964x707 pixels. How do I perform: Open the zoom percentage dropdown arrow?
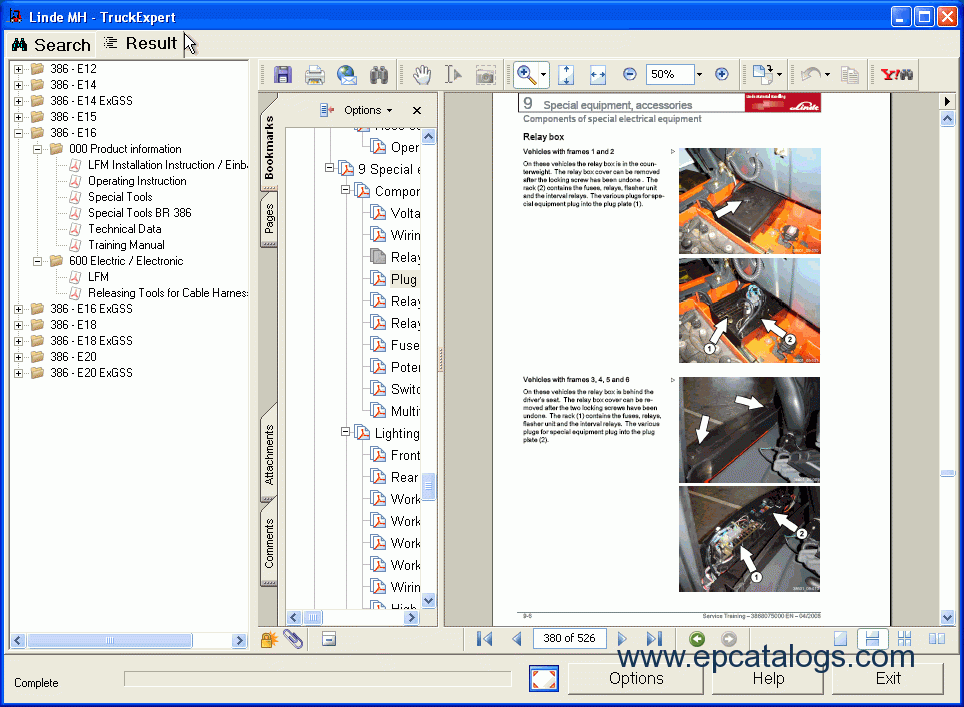[699, 75]
